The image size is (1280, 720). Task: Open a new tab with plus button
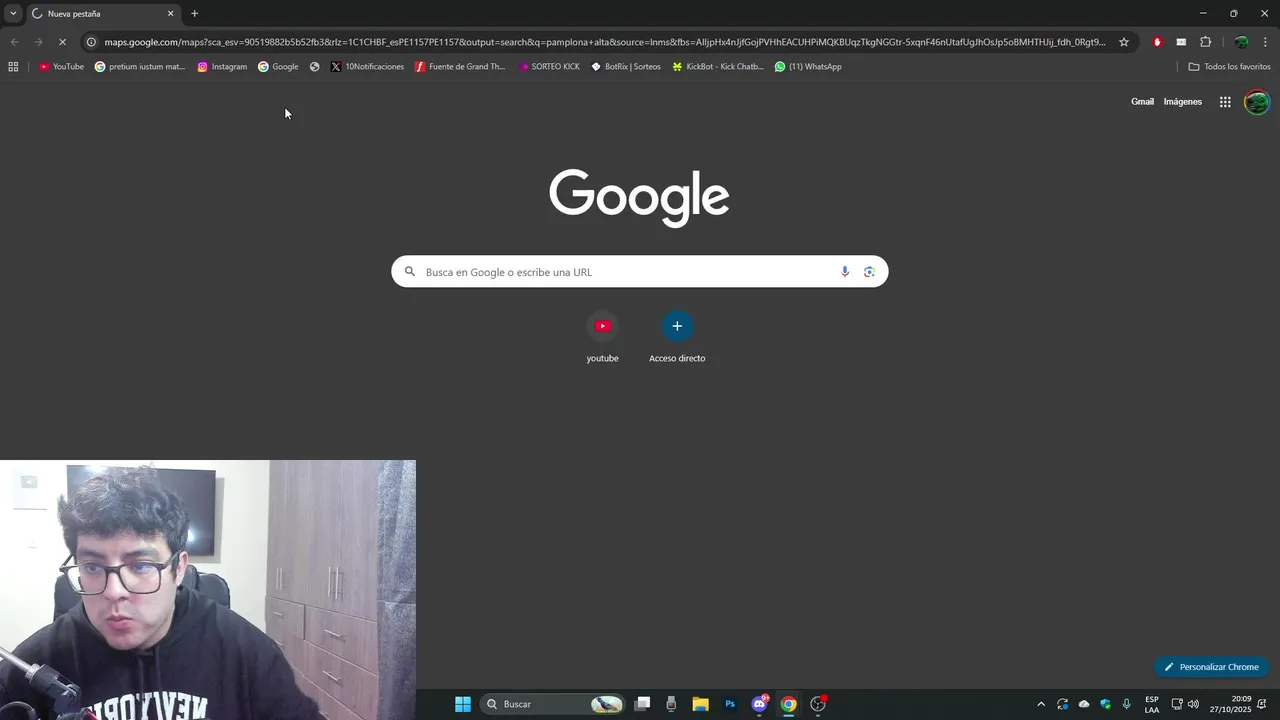coord(194,14)
